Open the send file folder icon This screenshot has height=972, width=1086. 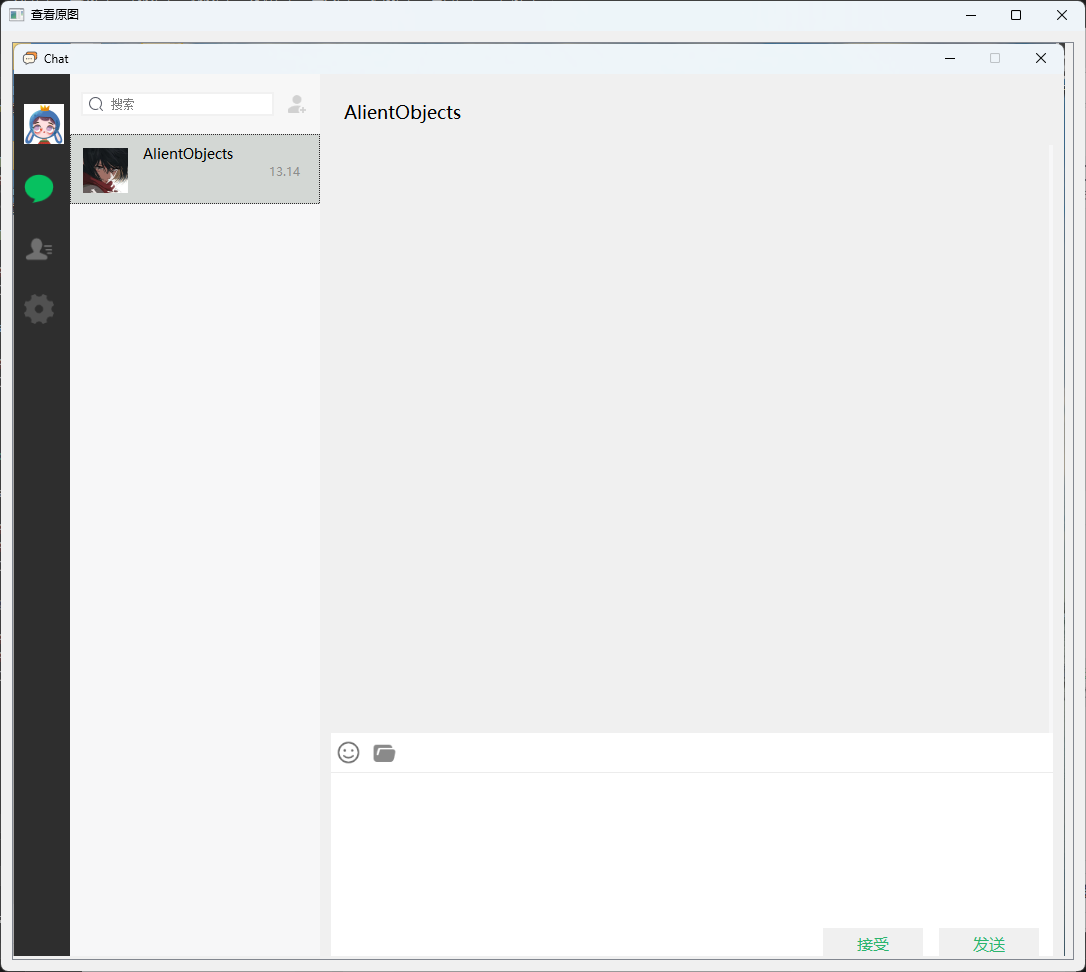pos(384,753)
